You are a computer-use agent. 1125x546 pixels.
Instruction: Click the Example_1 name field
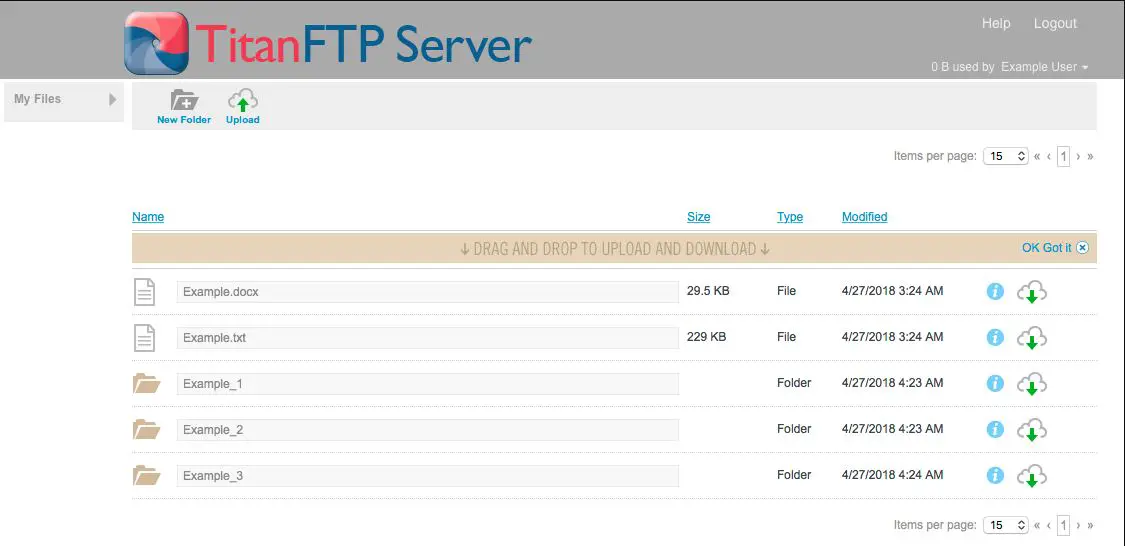428,384
